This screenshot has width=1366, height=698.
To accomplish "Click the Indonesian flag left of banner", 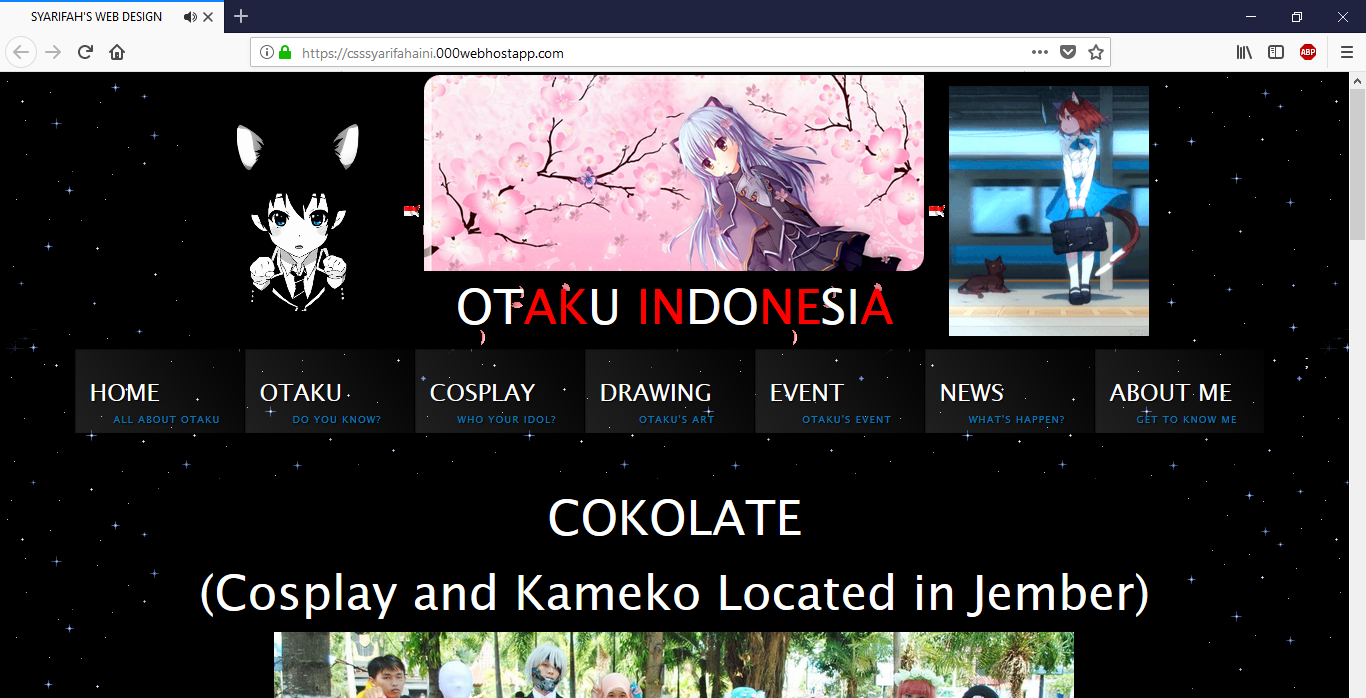I will 411,210.
